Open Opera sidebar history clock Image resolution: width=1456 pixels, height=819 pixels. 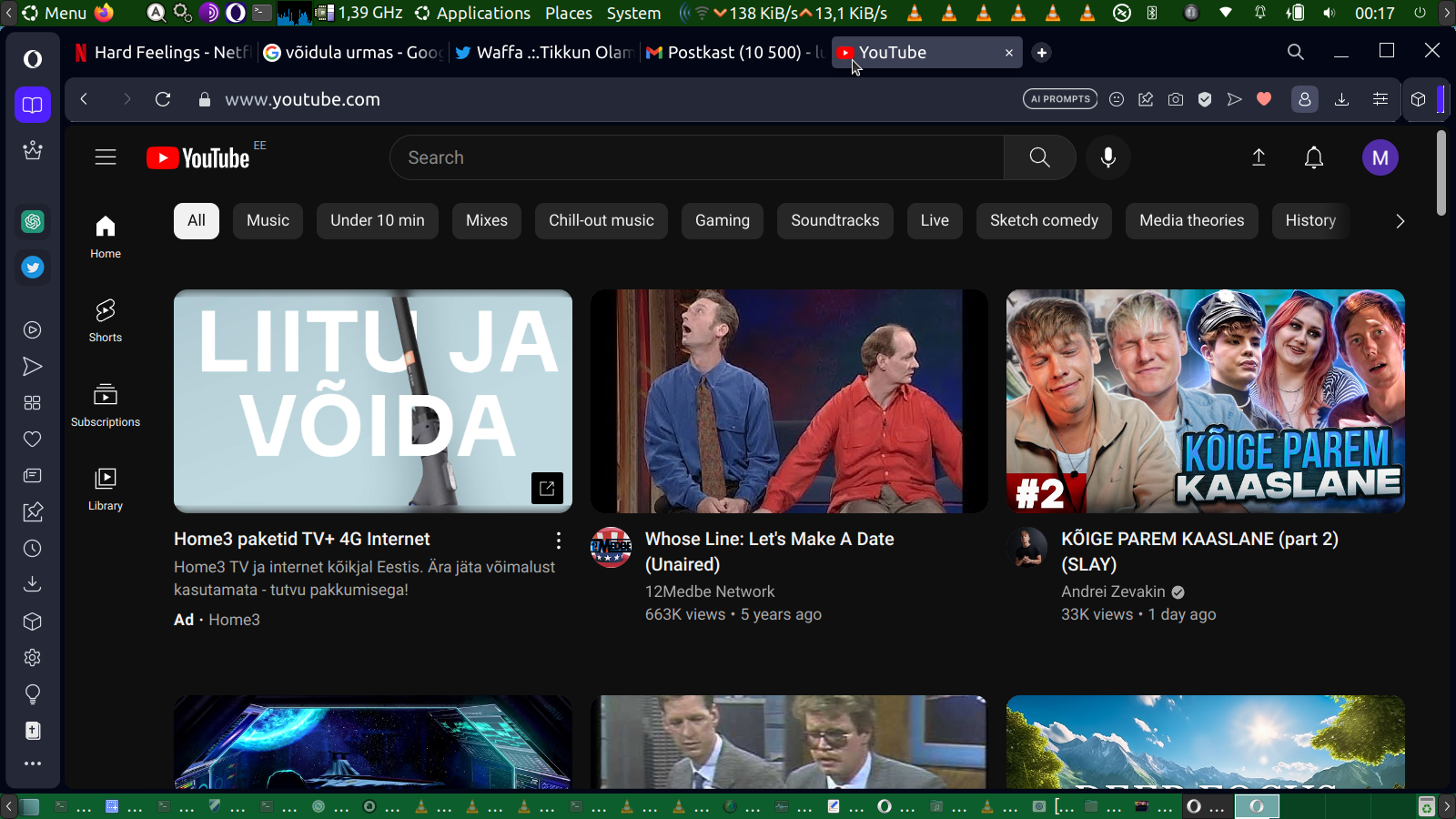pyautogui.click(x=33, y=549)
